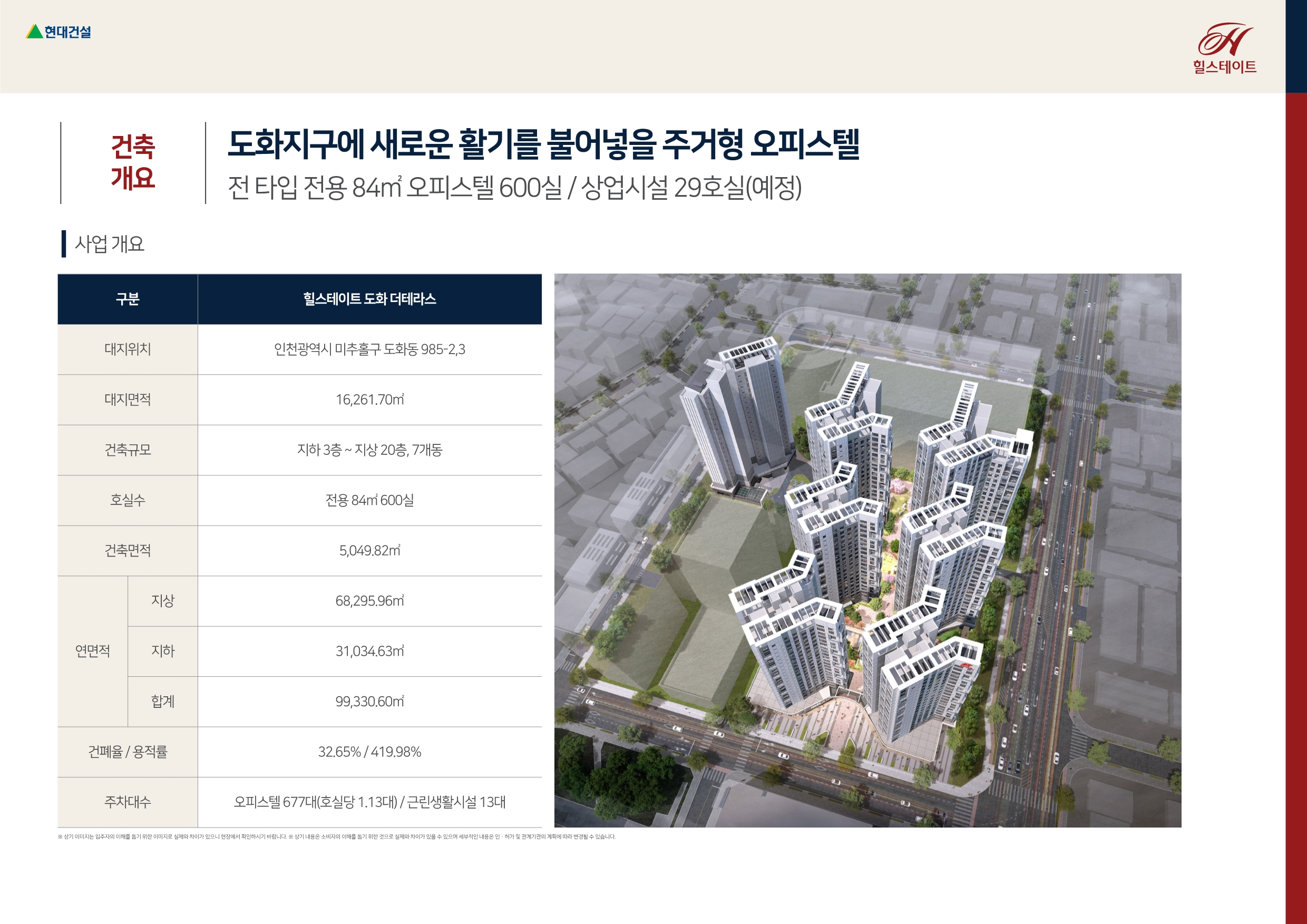Click value 지하 3층 ~ 지상 20층, 7개동
This screenshot has height=924, width=1307.
point(369,450)
